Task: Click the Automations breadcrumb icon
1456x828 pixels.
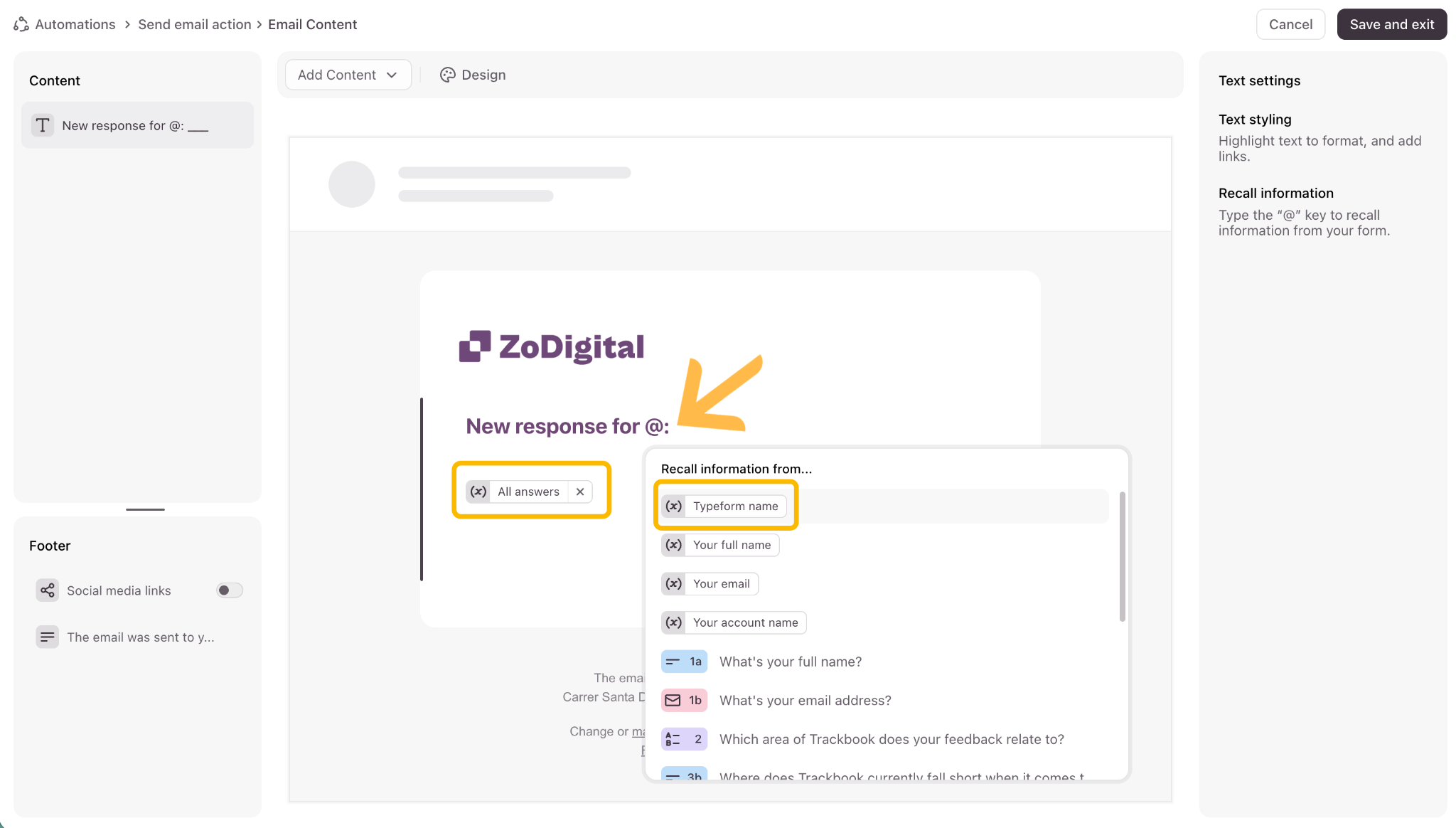Action: [x=21, y=24]
